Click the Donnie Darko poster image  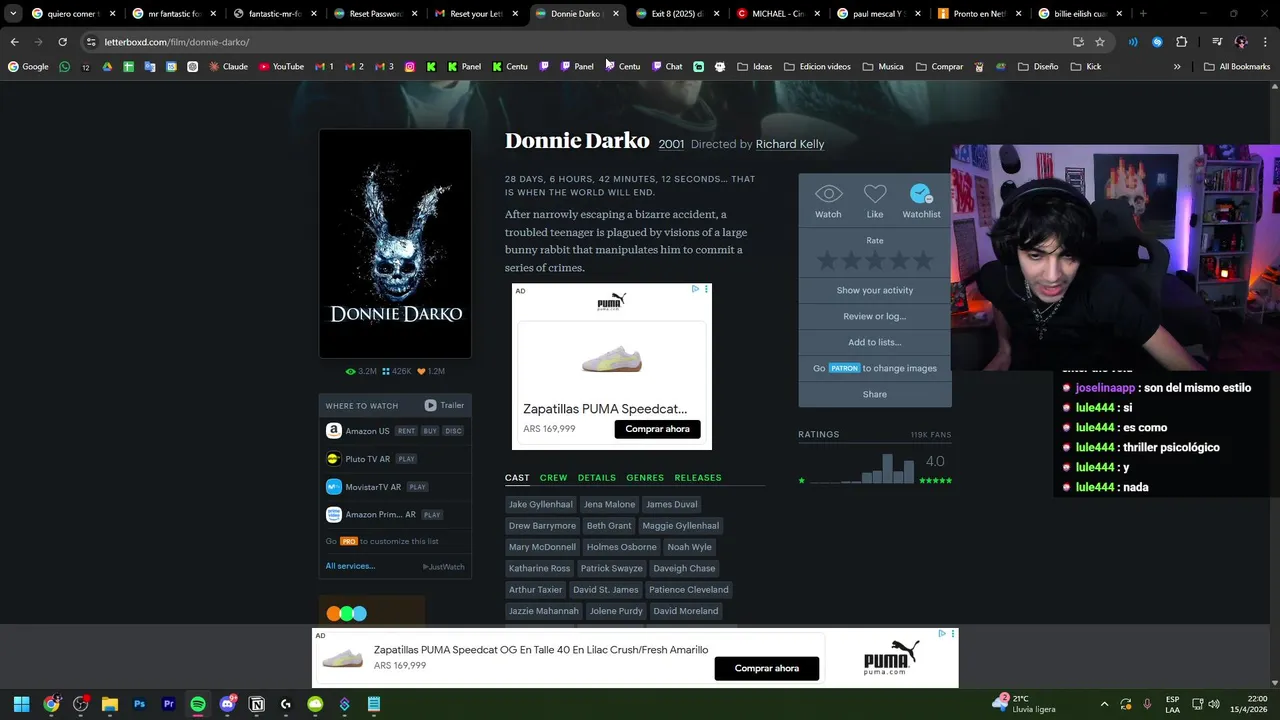click(395, 243)
